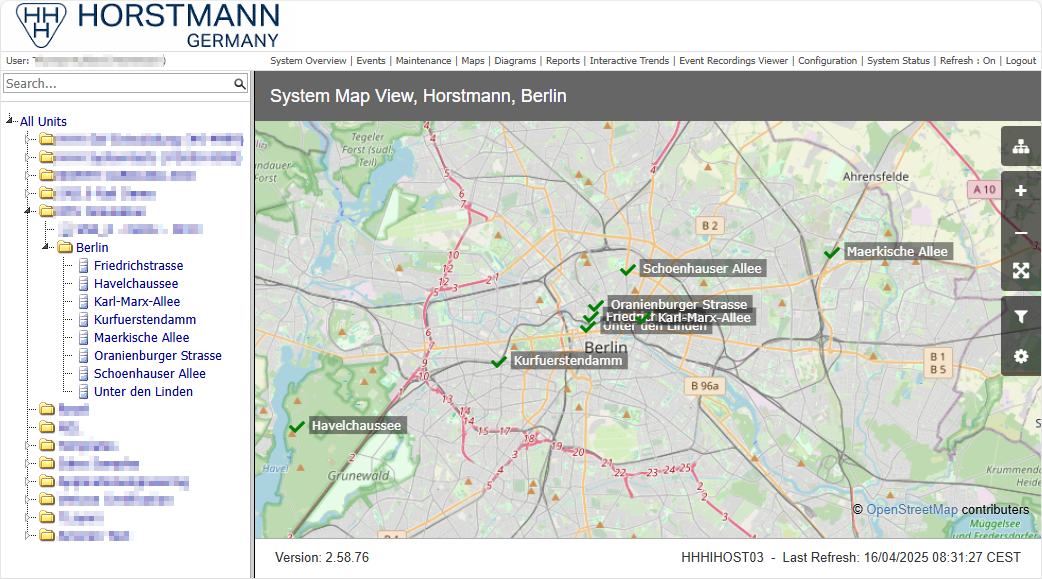Click the document icon beside Unter den Linden
Viewport: 1042px width, 579px height.
click(x=84, y=392)
